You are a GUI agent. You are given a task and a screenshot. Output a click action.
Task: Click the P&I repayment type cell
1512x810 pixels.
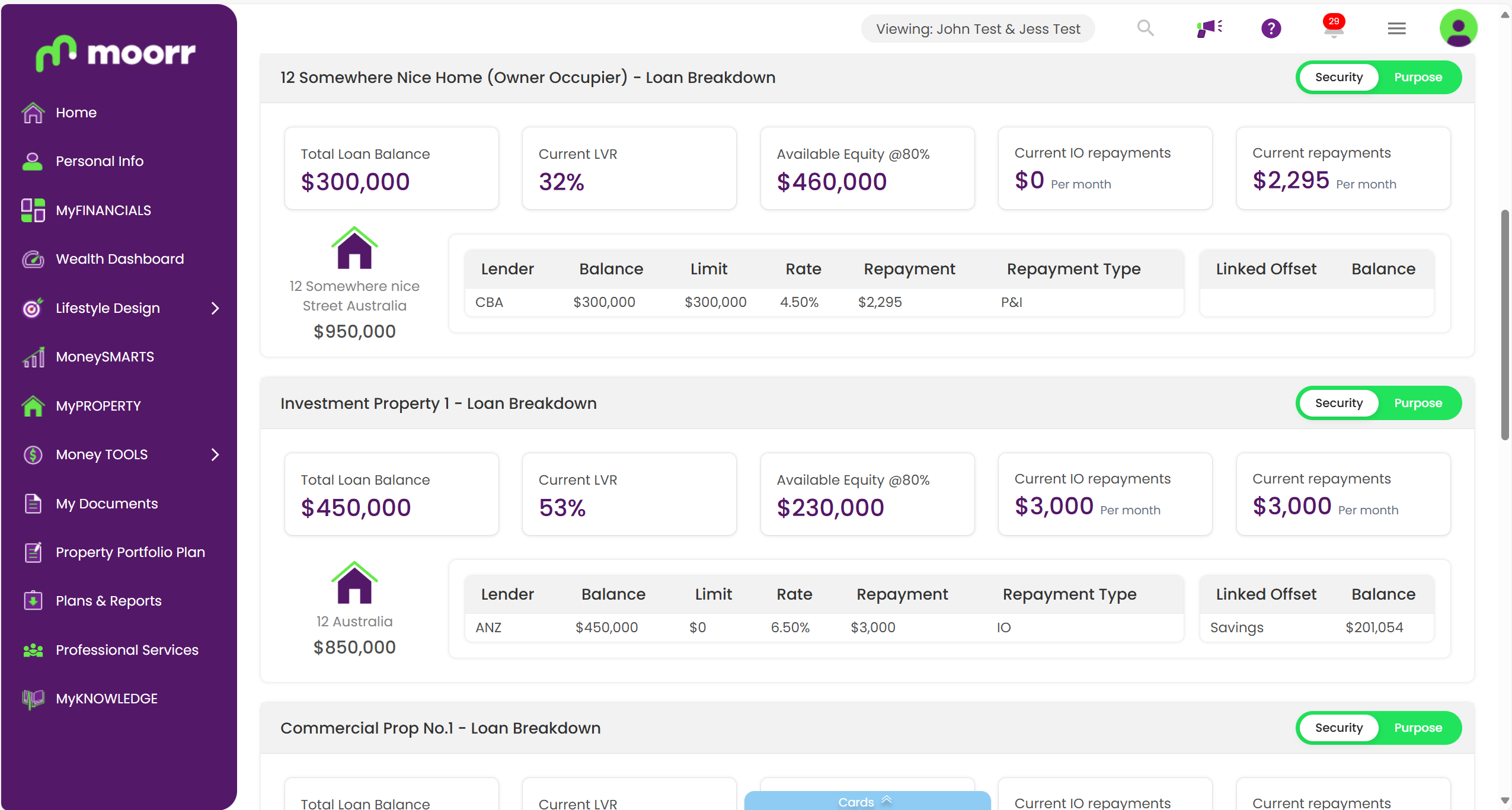coord(1012,302)
